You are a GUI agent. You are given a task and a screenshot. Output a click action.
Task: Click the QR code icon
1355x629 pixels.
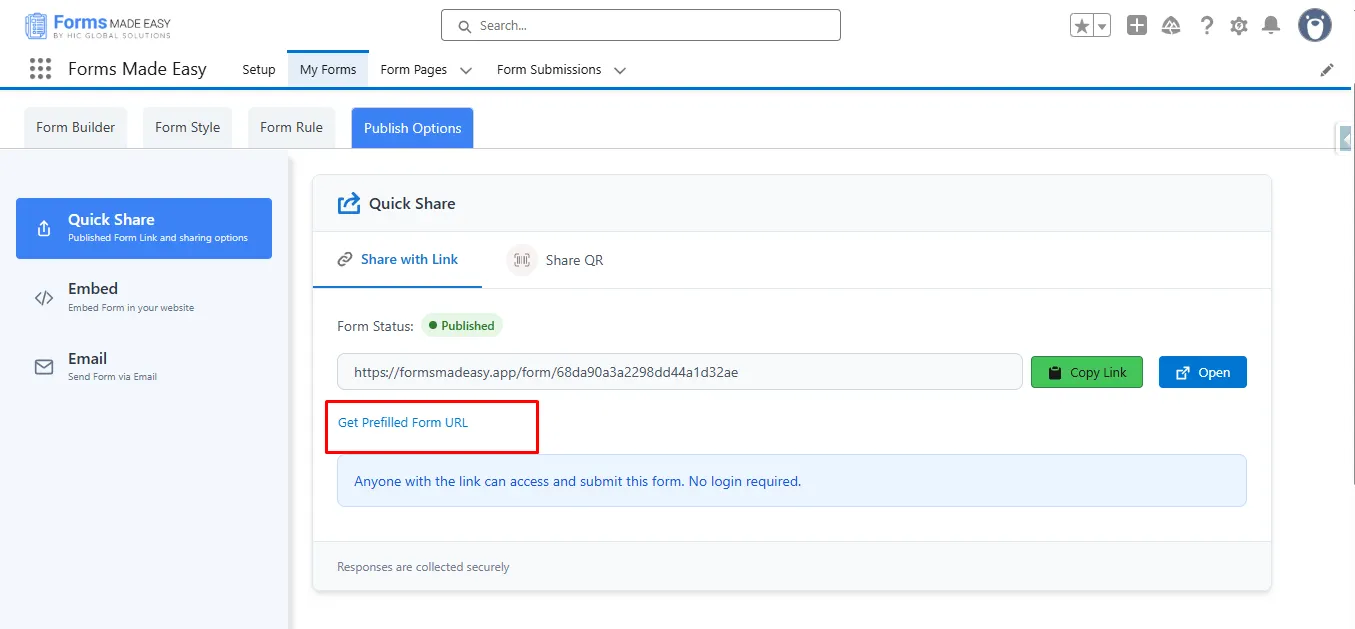pos(521,260)
